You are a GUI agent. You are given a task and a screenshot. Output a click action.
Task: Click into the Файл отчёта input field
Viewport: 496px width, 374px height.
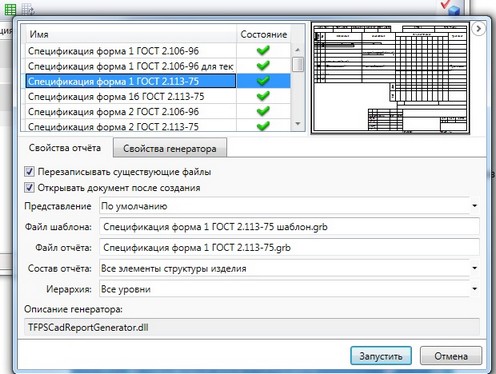click(289, 247)
